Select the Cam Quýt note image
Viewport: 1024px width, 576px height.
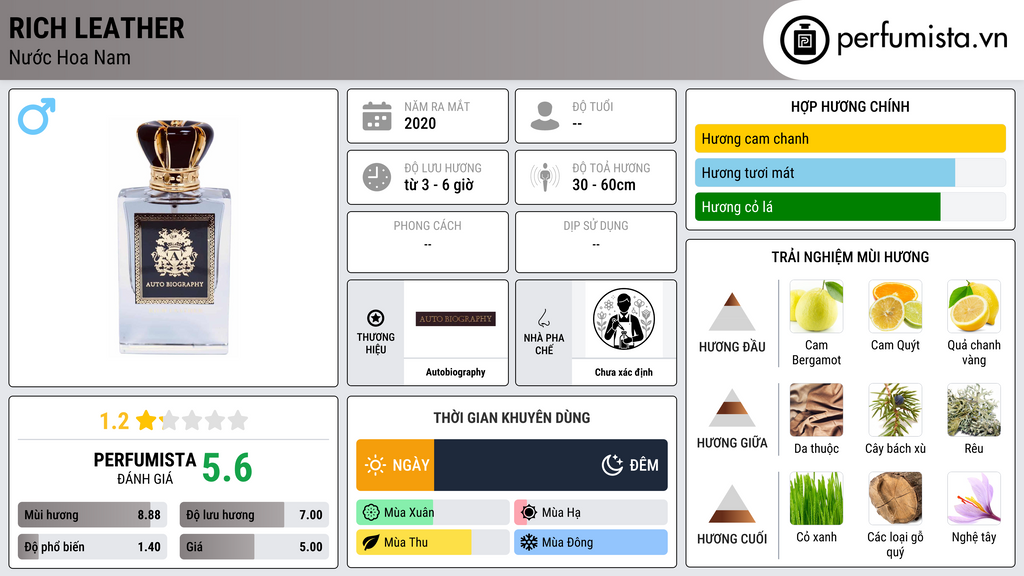click(x=895, y=306)
